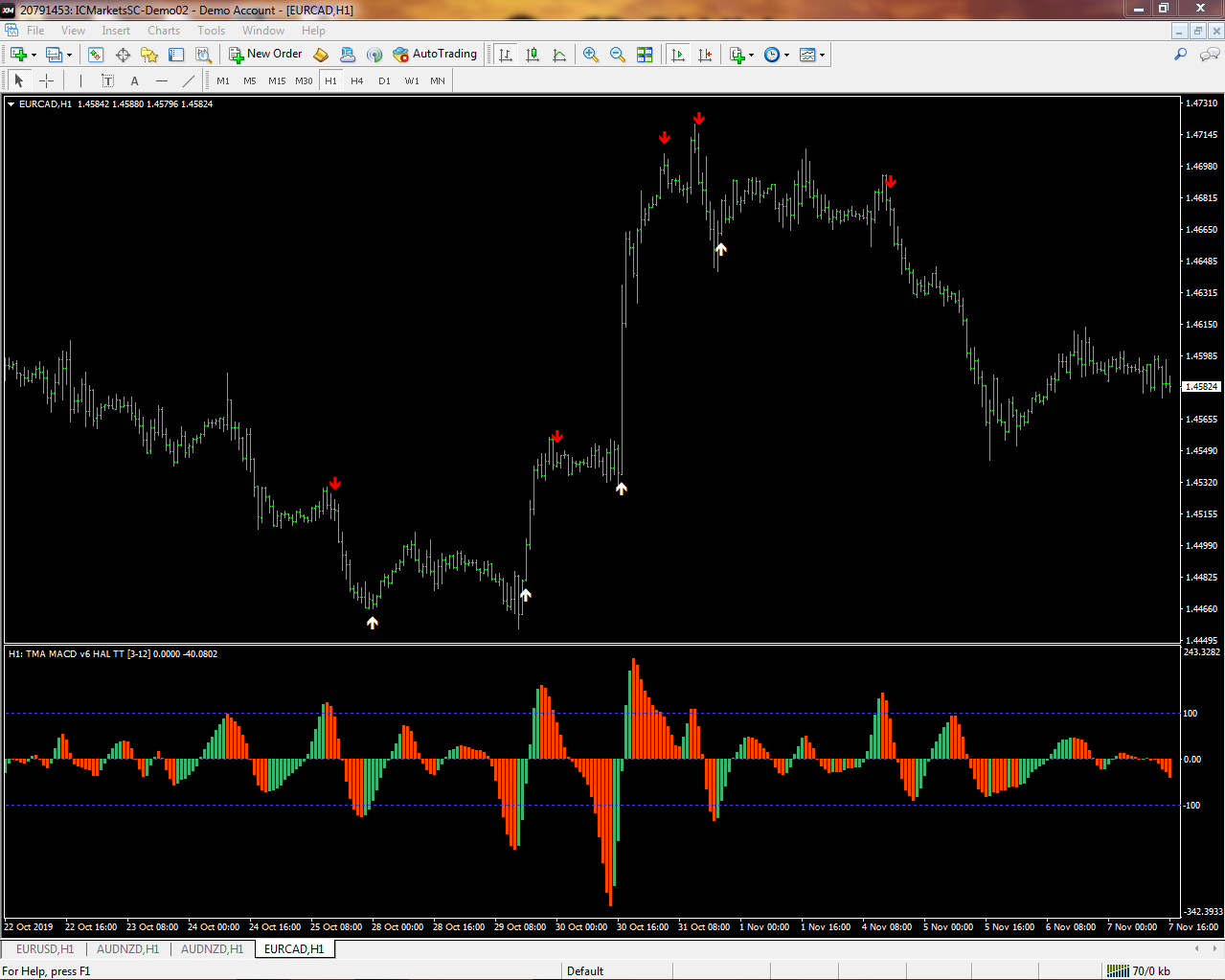Open the Profiles icon
This screenshot has height=980, width=1225.
pyautogui.click(x=55, y=55)
